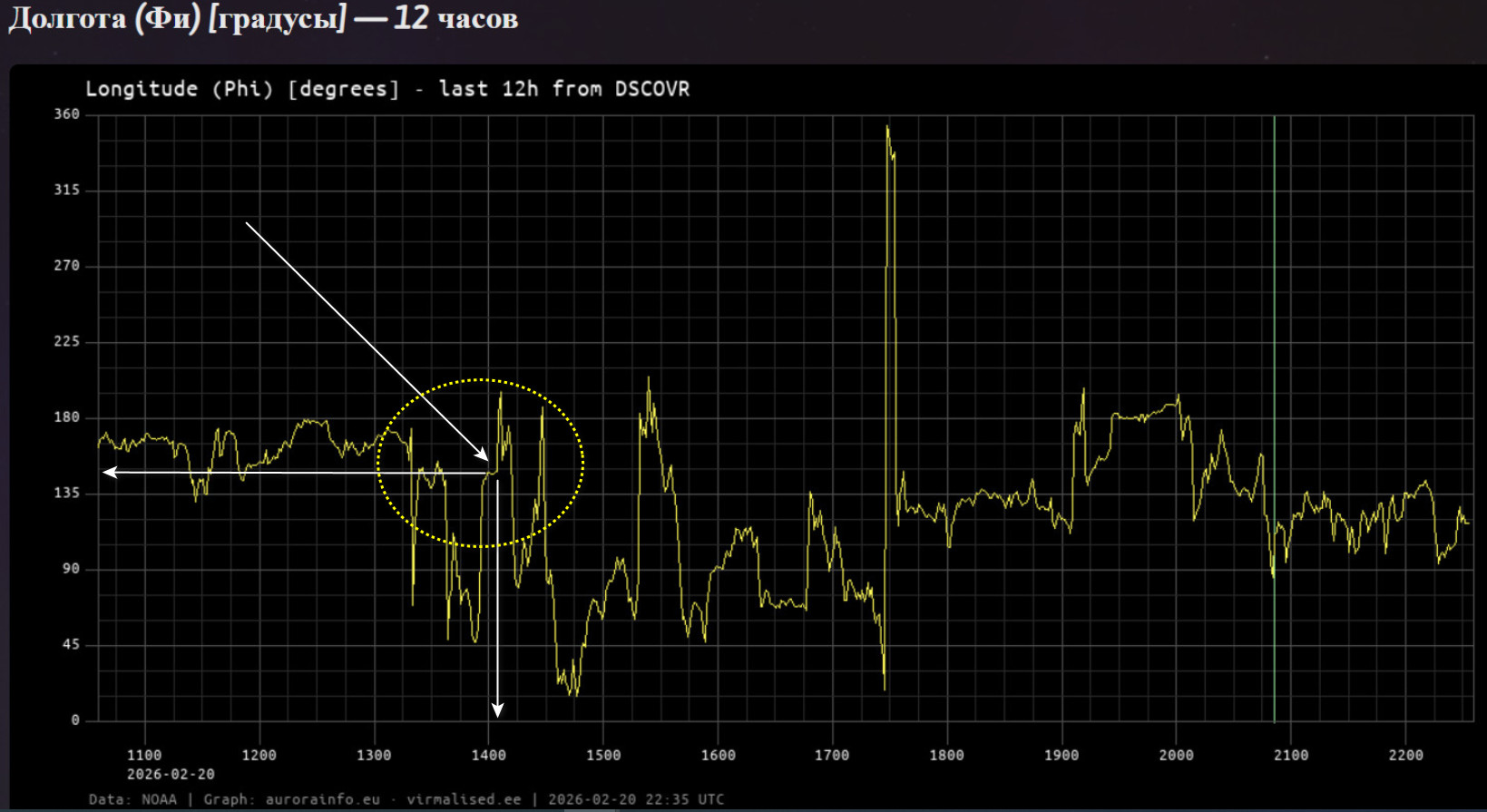The height and width of the screenshot is (812, 1487).
Task: Click the "Data: NOAA" footer text
Action: coord(132,799)
